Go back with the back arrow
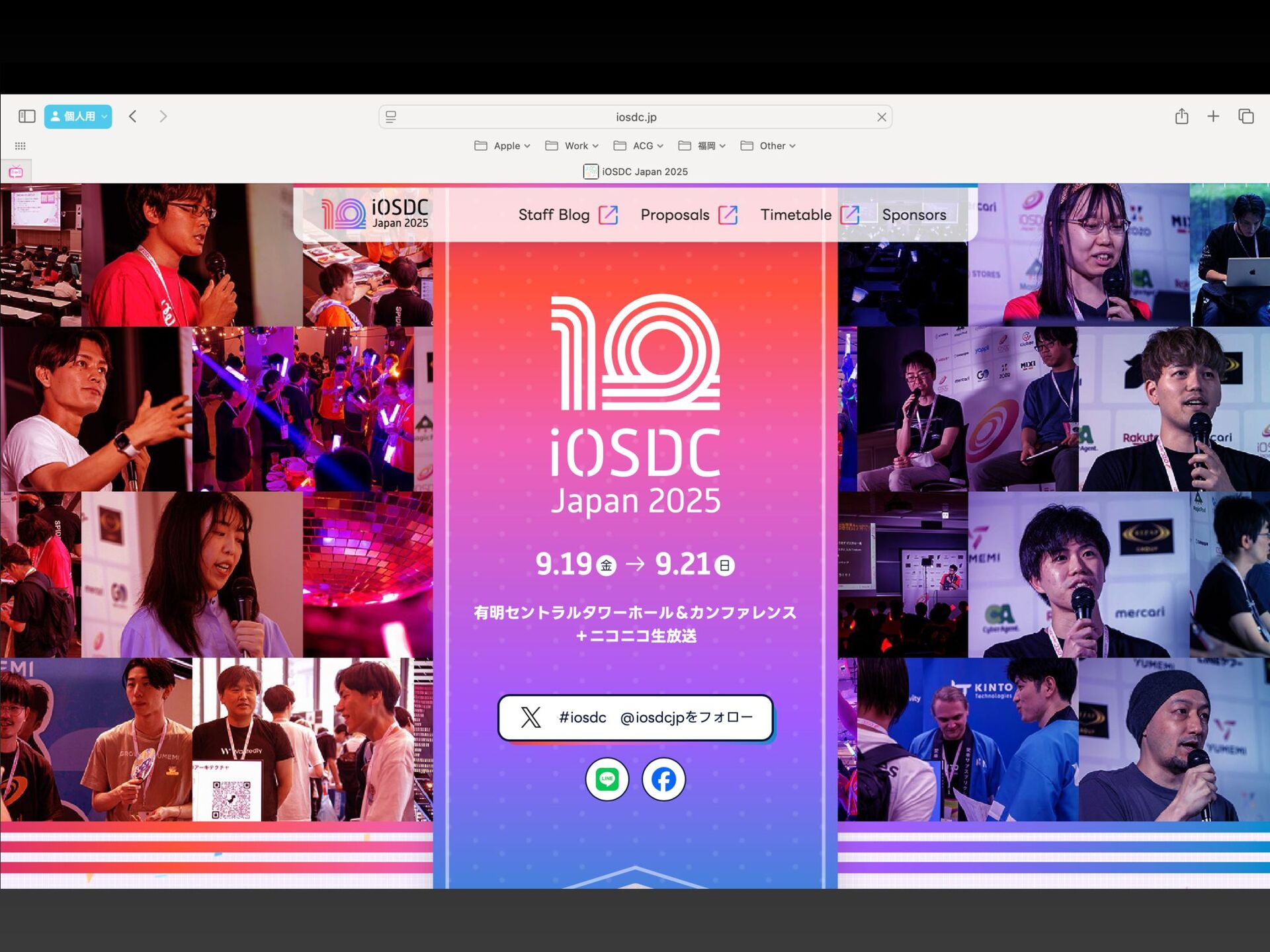 (133, 116)
